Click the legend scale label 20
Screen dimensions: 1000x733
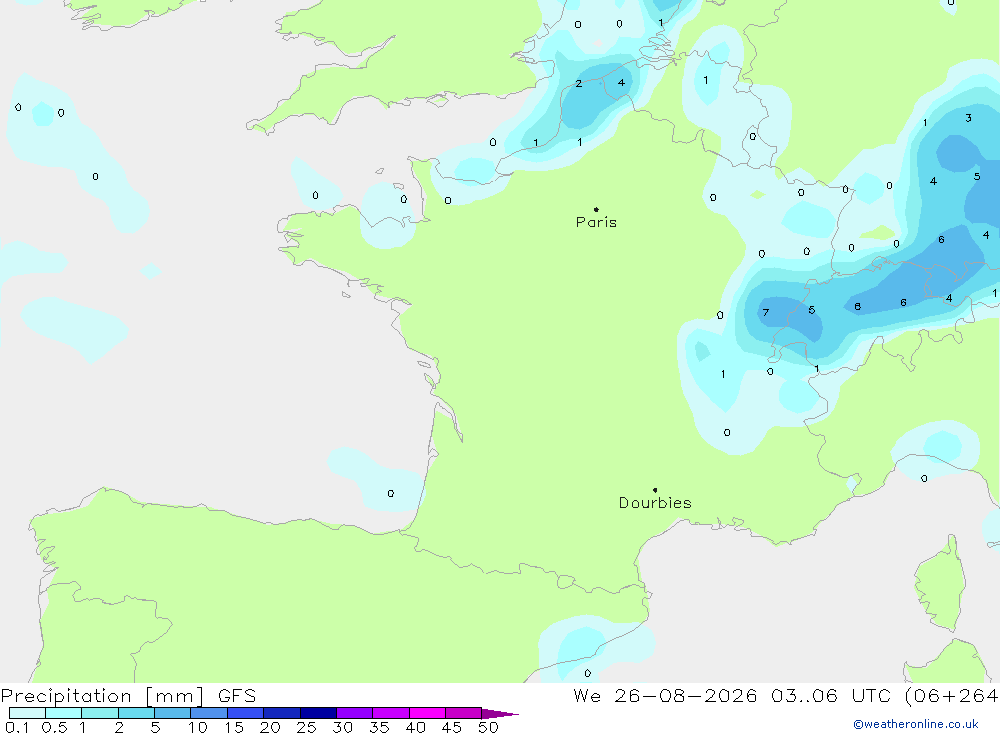pyautogui.click(x=270, y=727)
